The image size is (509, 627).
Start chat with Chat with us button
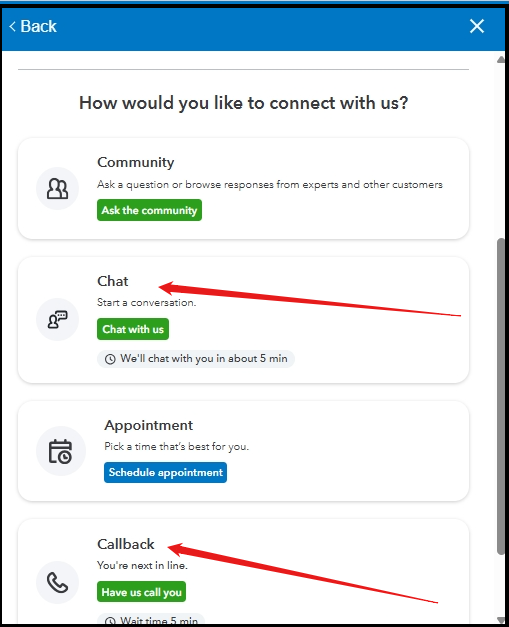tap(133, 329)
